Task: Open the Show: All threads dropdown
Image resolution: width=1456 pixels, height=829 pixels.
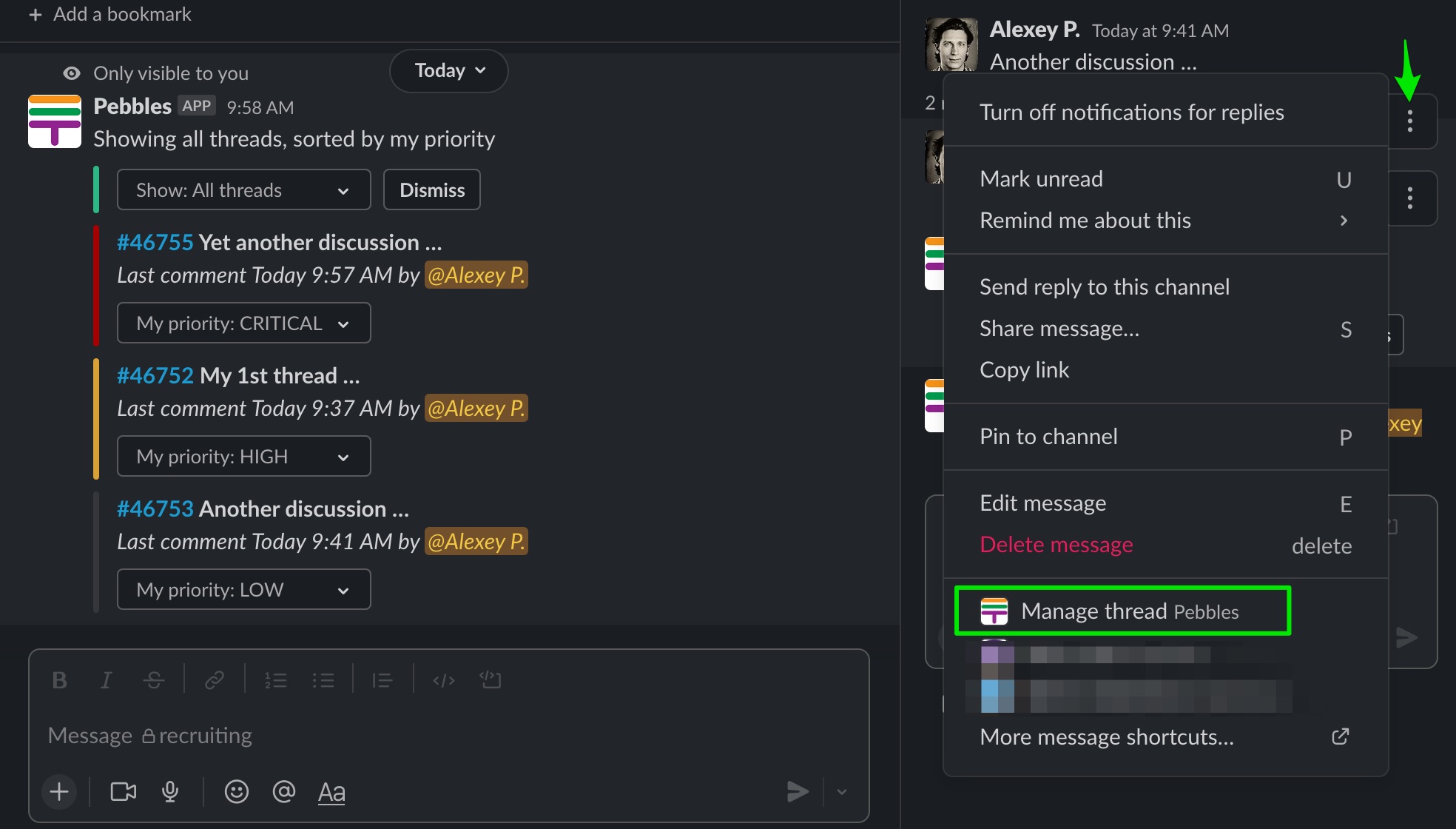Action: [x=244, y=190]
